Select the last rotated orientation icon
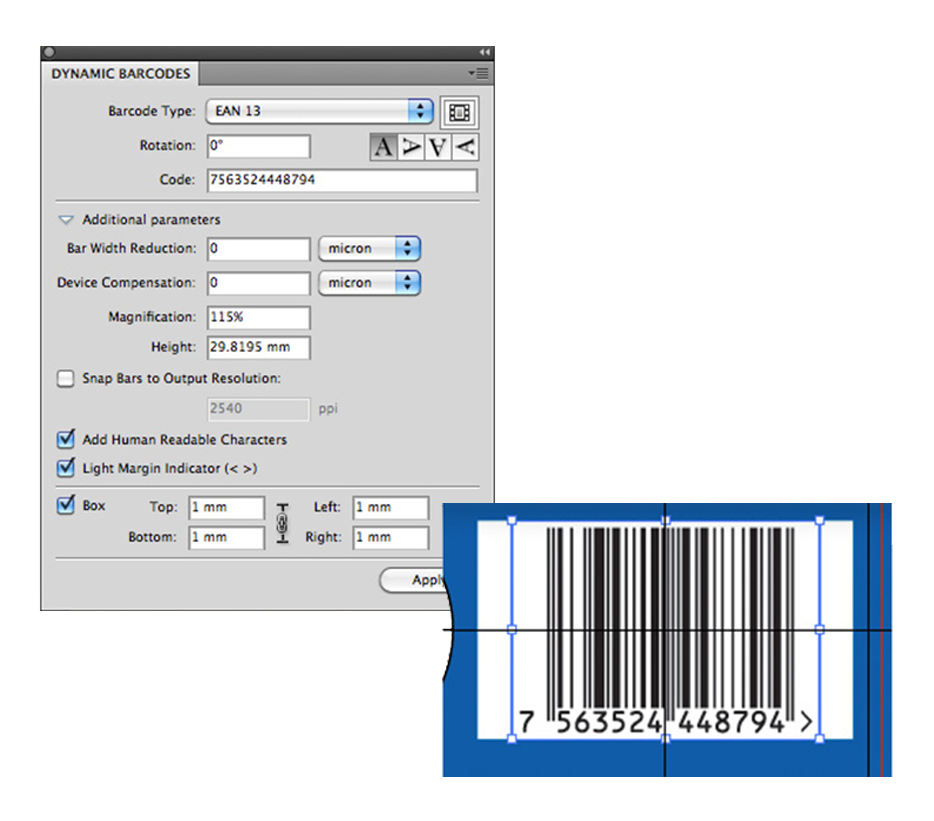 (464, 147)
